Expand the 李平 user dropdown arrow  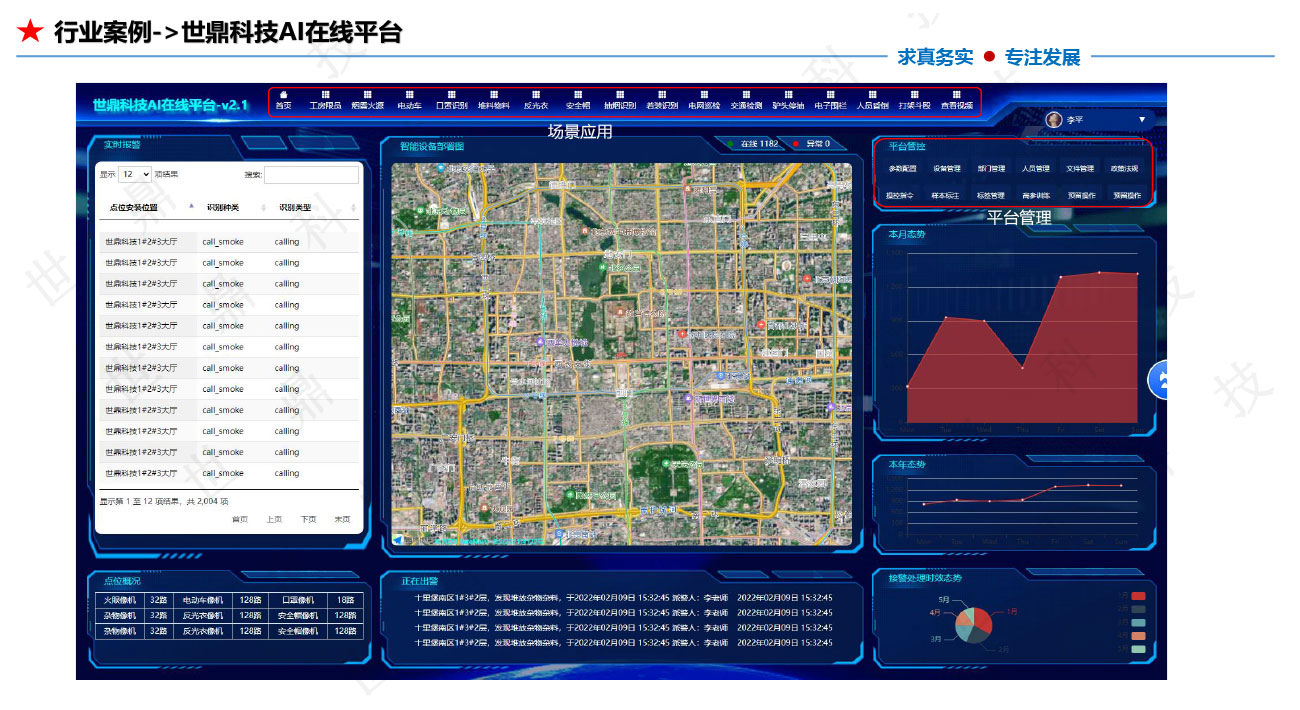coord(1142,120)
